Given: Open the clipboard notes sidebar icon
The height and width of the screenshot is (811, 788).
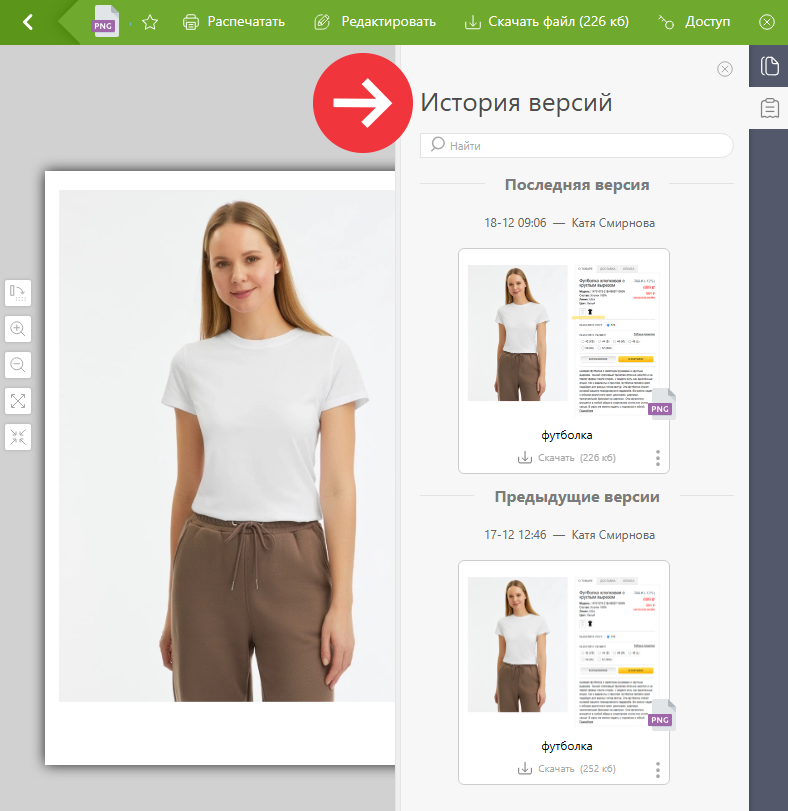Looking at the screenshot, I should click(x=769, y=108).
